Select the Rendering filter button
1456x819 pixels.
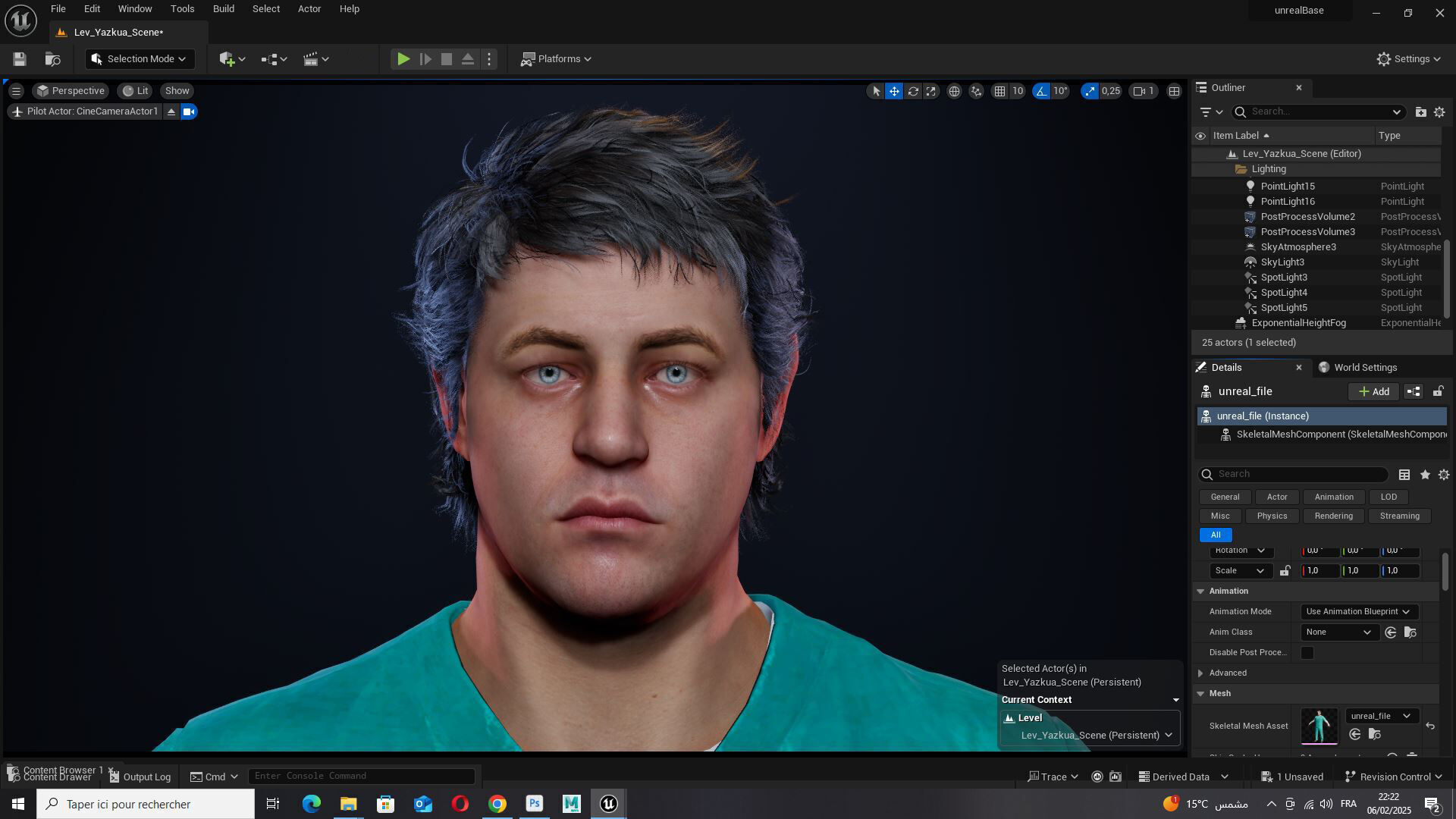tap(1333, 516)
